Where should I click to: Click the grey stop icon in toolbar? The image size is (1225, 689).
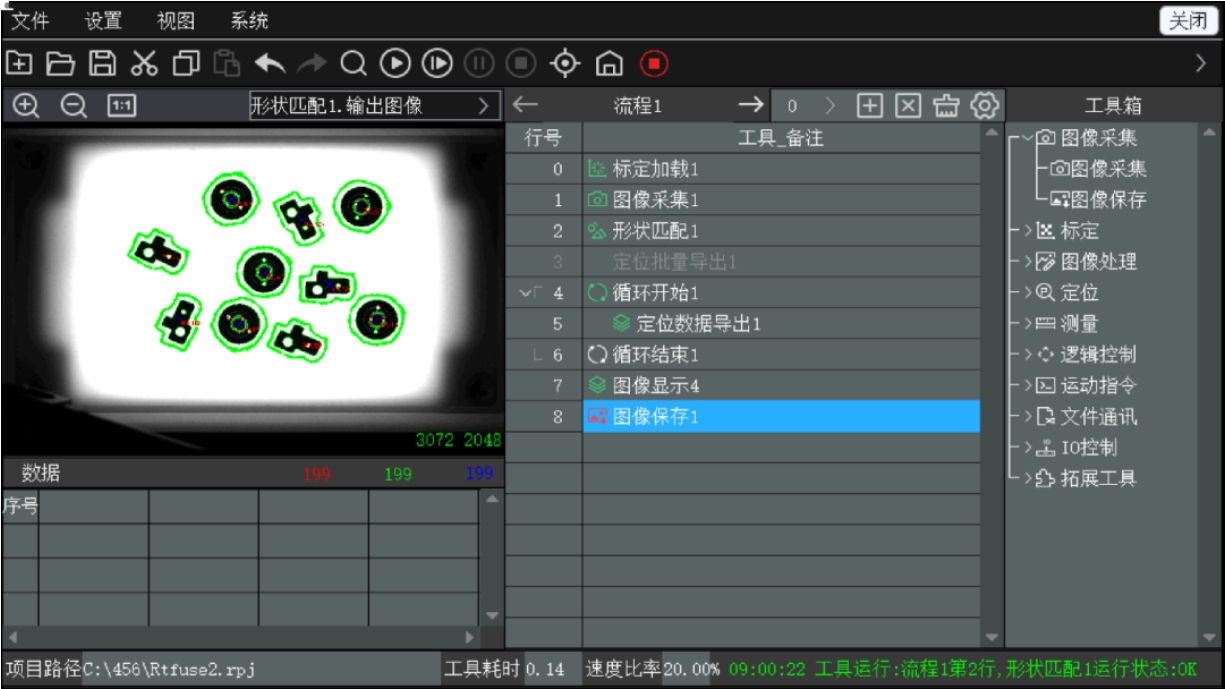coord(520,63)
